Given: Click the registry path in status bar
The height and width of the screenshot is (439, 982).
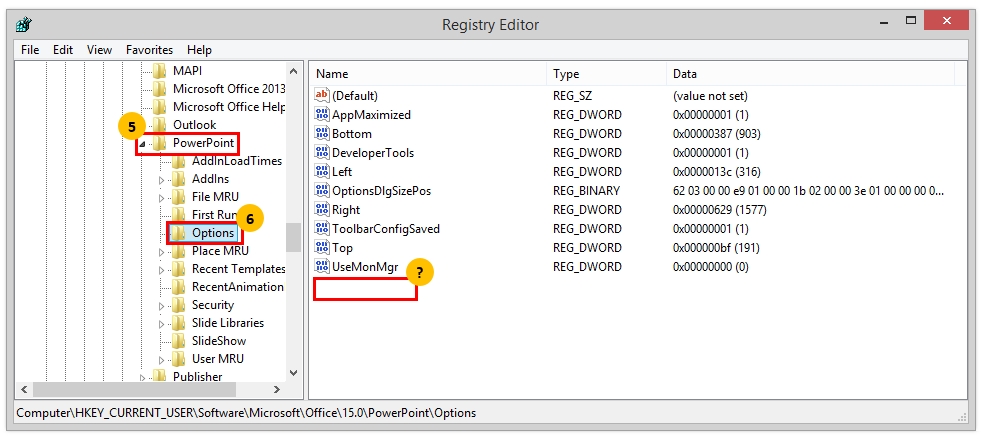Looking at the screenshot, I should pos(246,413).
